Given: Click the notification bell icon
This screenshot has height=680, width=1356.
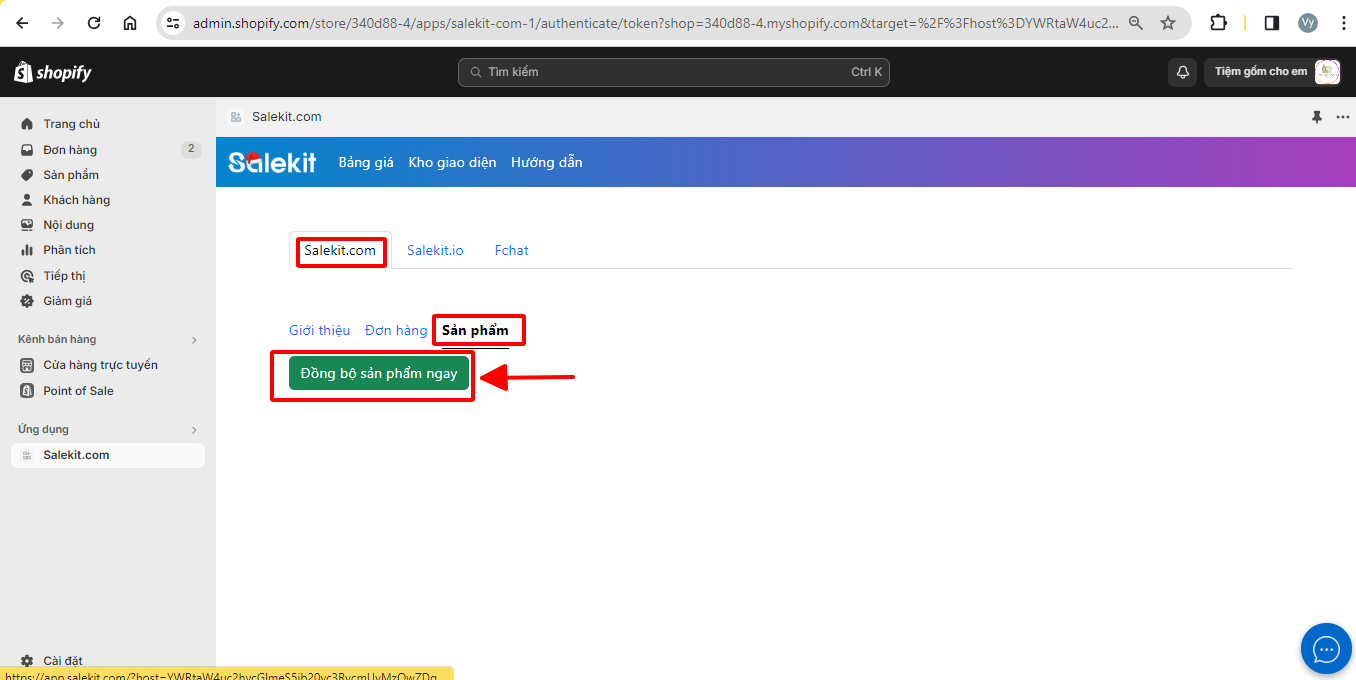Looking at the screenshot, I should (1182, 72).
